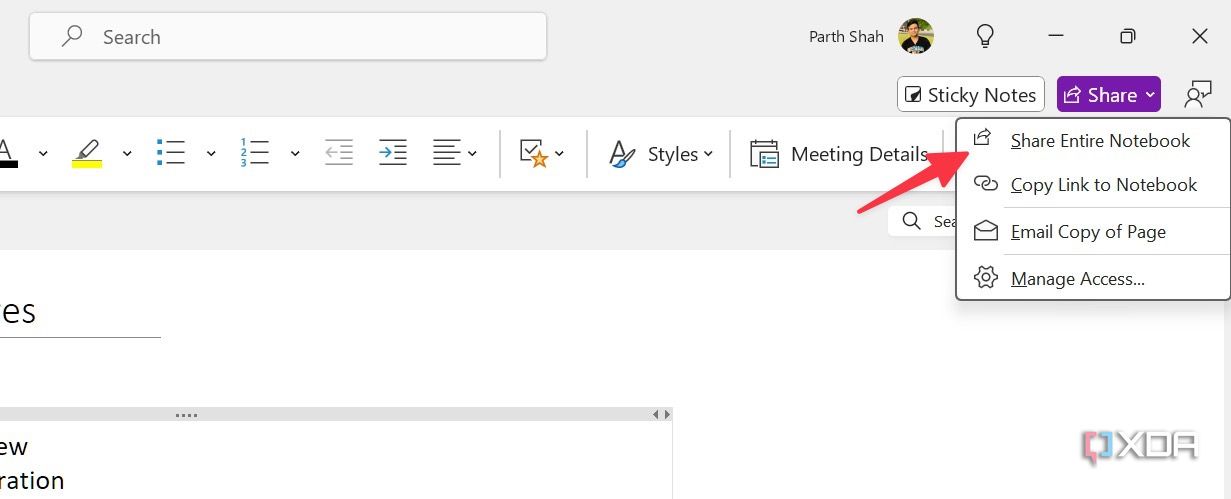Image resolution: width=1231 pixels, height=499 pixels.
Task: Expand numbering styles dropdown
Action: (295, 154)
